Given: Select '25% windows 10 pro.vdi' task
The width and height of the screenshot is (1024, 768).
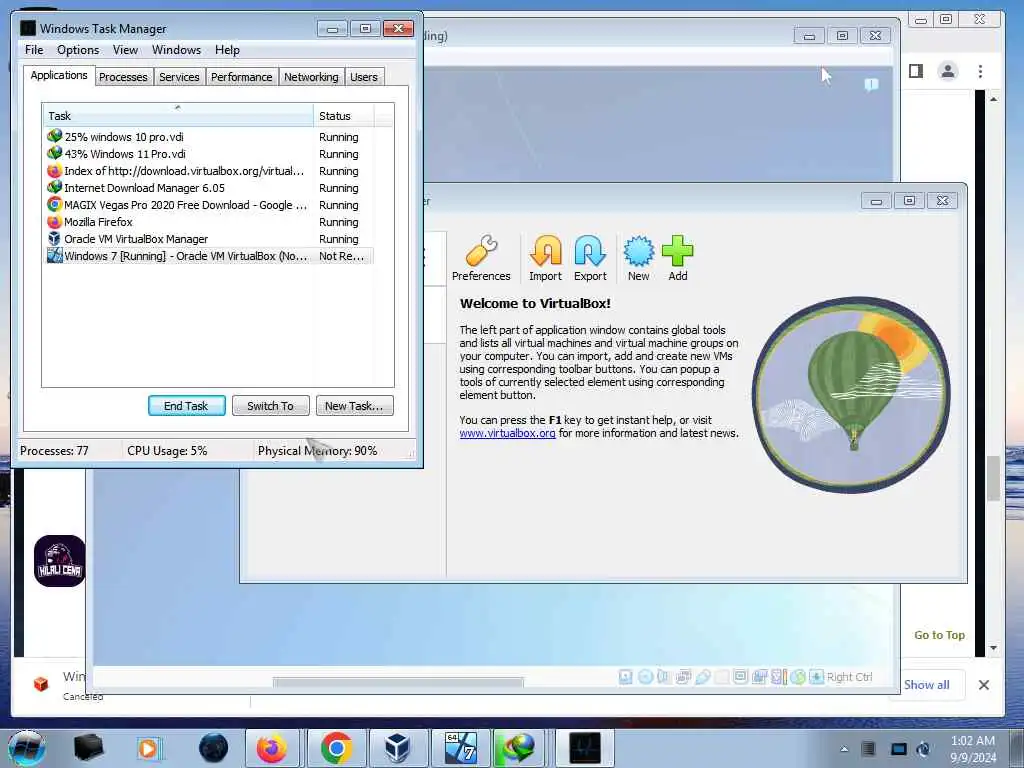Looking at the screenshot, I should [x=209, y=137].
